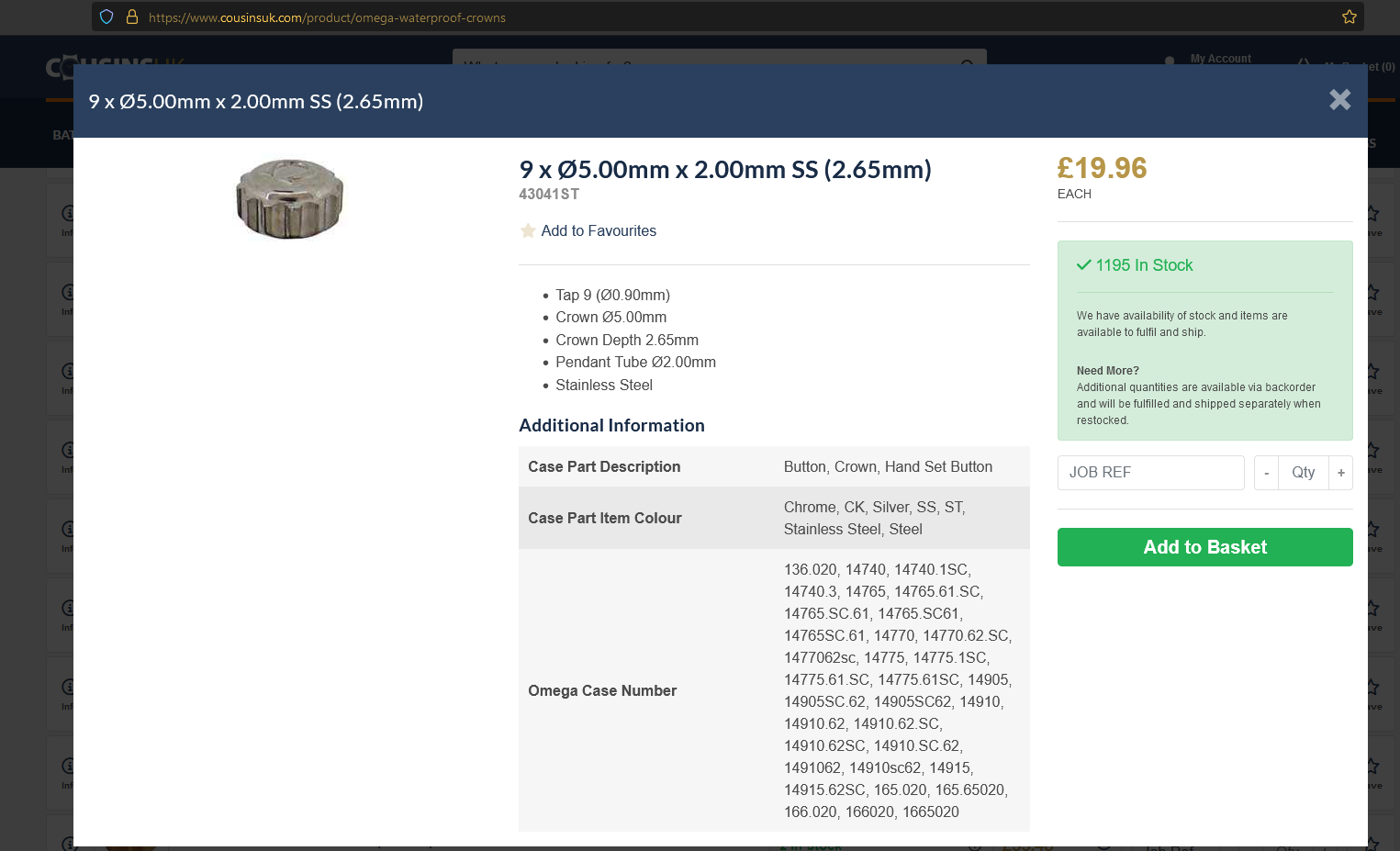Add the crown to basket

pyautogui.click(x=1205, y=547)
